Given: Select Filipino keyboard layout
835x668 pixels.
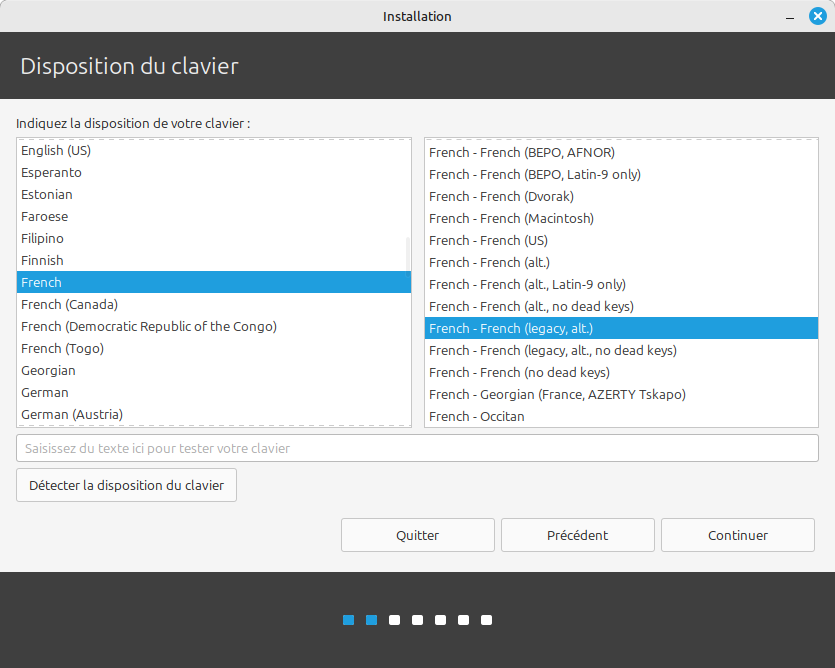Looking at the screenshot, I should 214,239.
